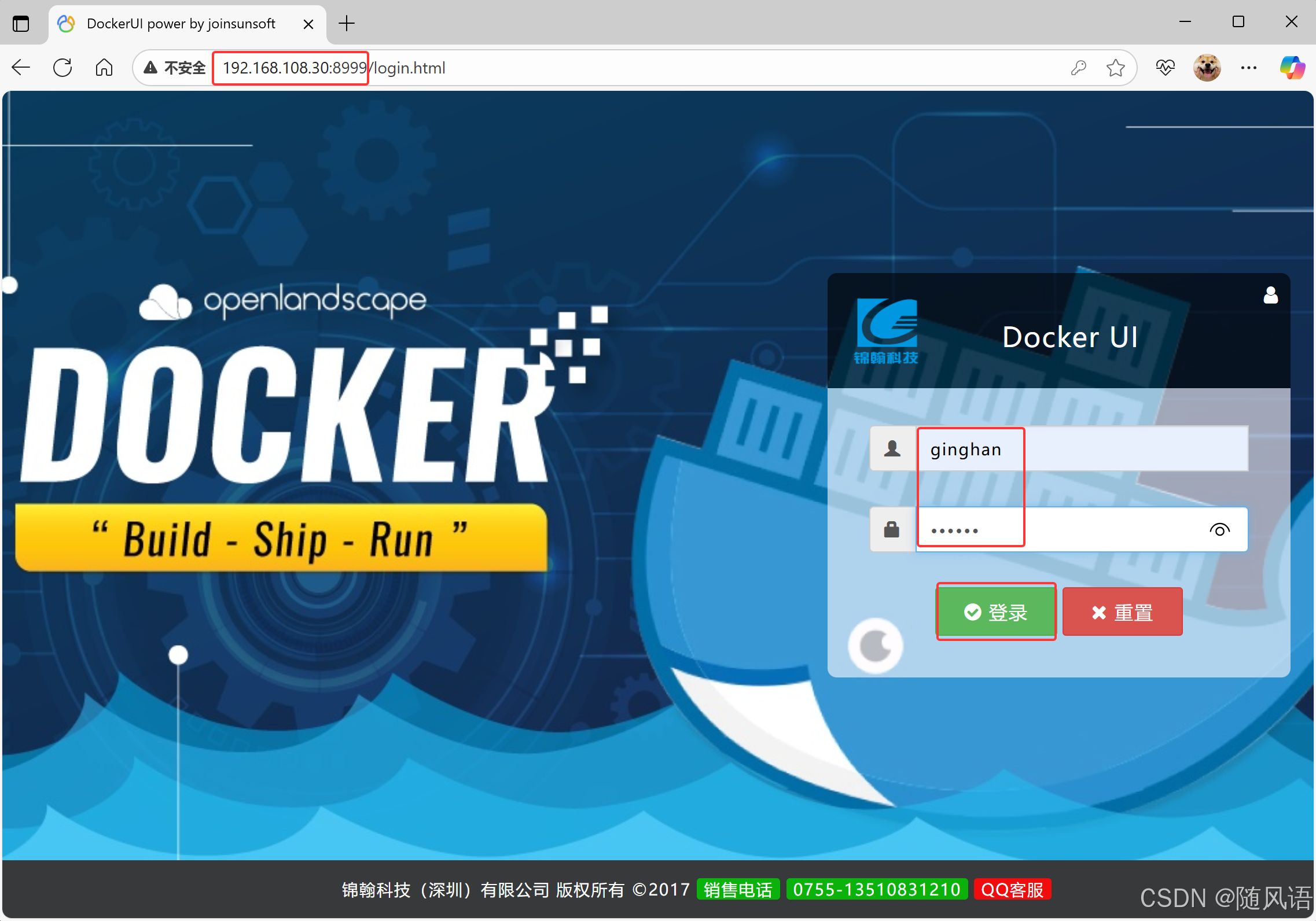This screenshot has width=1316, height=921.
Task: Open the browser profile avatar
Action: pos(1207,68)
